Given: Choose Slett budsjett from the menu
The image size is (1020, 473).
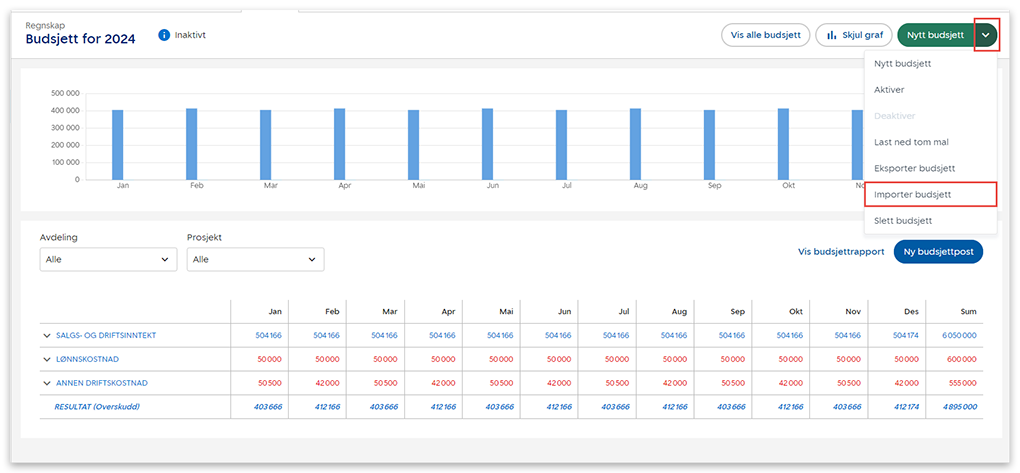Looking at the screenshot, I should coord(903,220).
